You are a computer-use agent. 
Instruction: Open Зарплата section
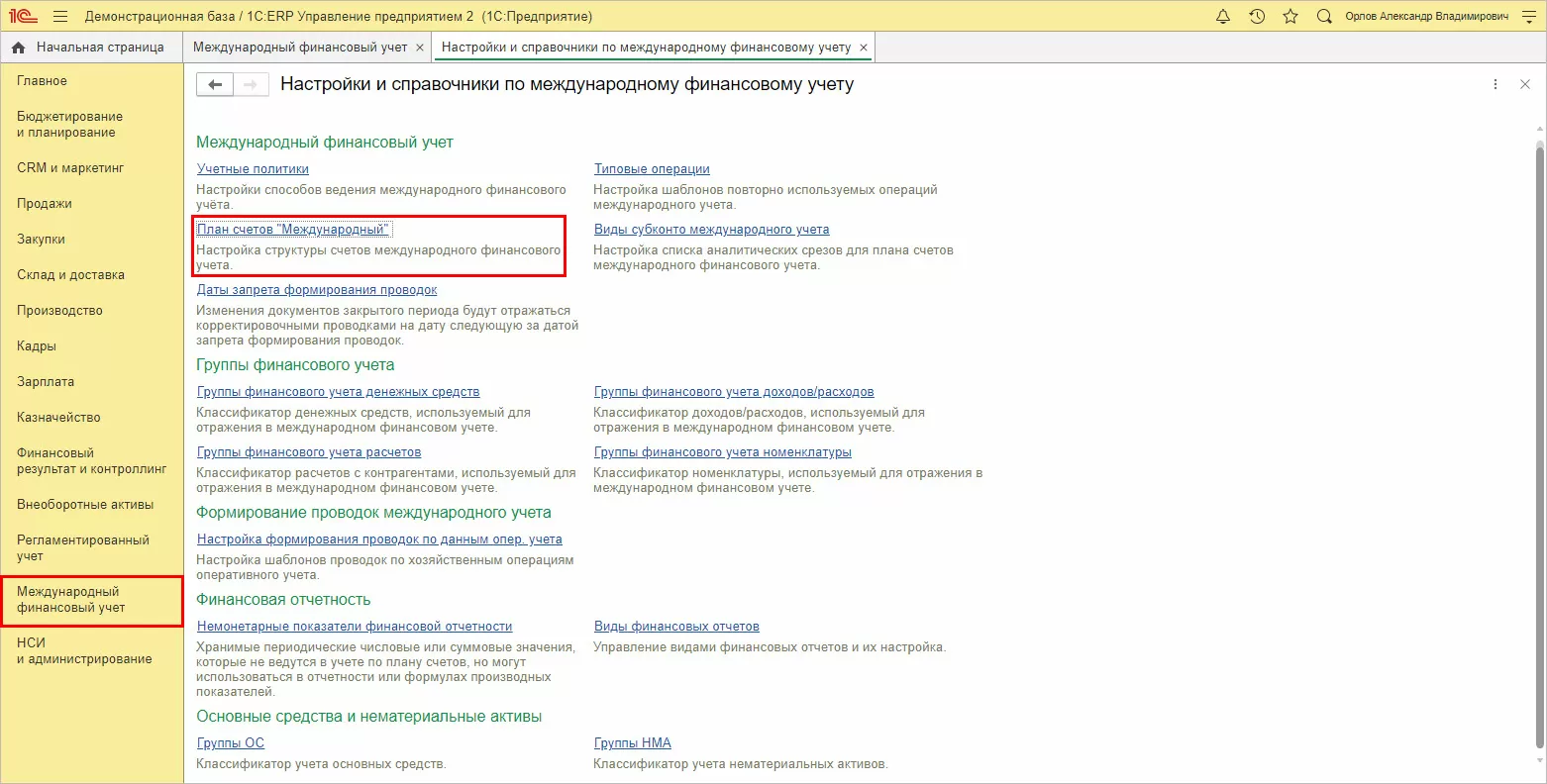pyautogui.click(x=46, y=382)
